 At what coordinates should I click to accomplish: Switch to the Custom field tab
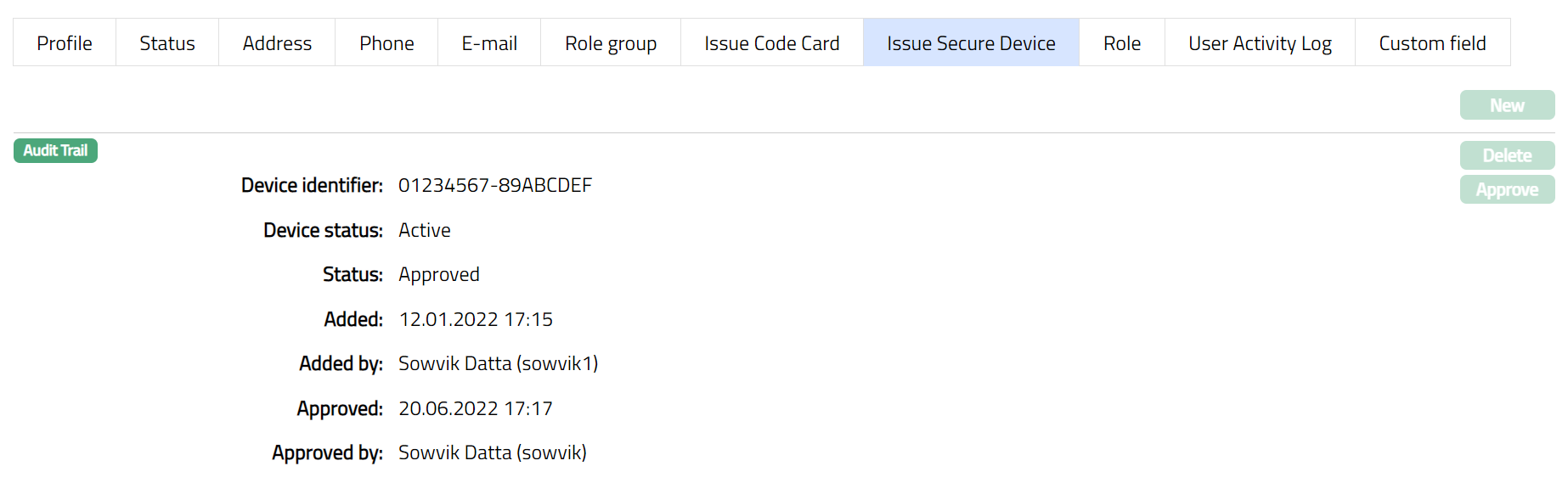pyautogui.click(x=1432, y=43)
